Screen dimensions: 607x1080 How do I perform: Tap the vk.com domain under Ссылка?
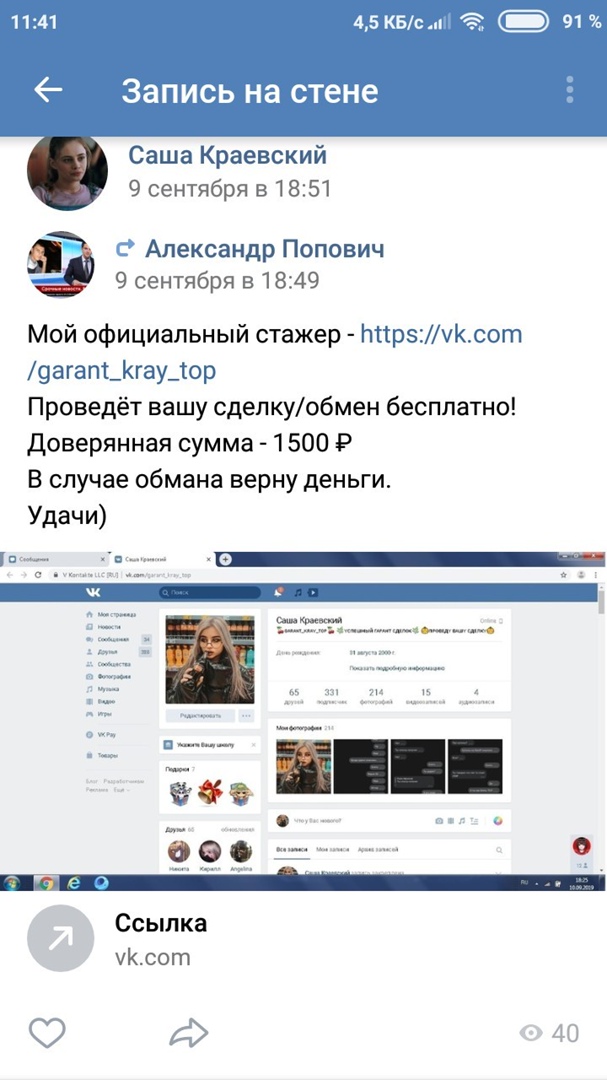(152, 957)
